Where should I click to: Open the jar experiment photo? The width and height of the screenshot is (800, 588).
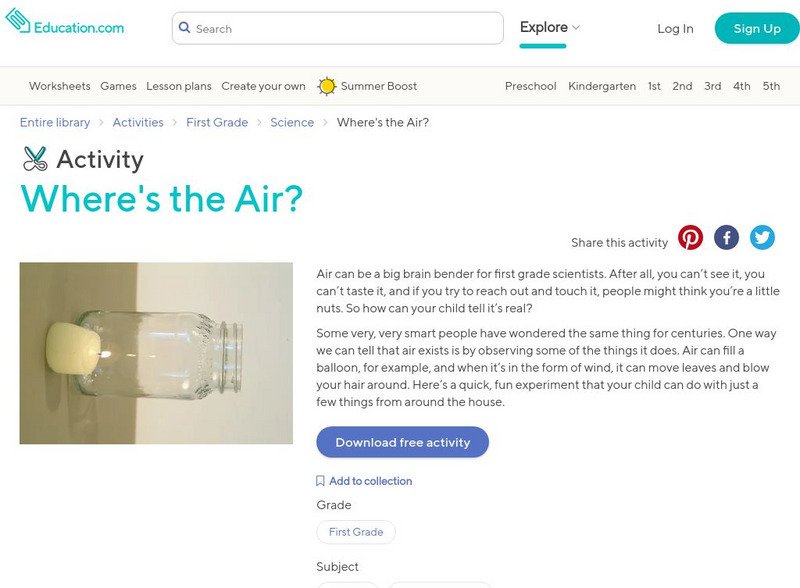tap(156, 352)
